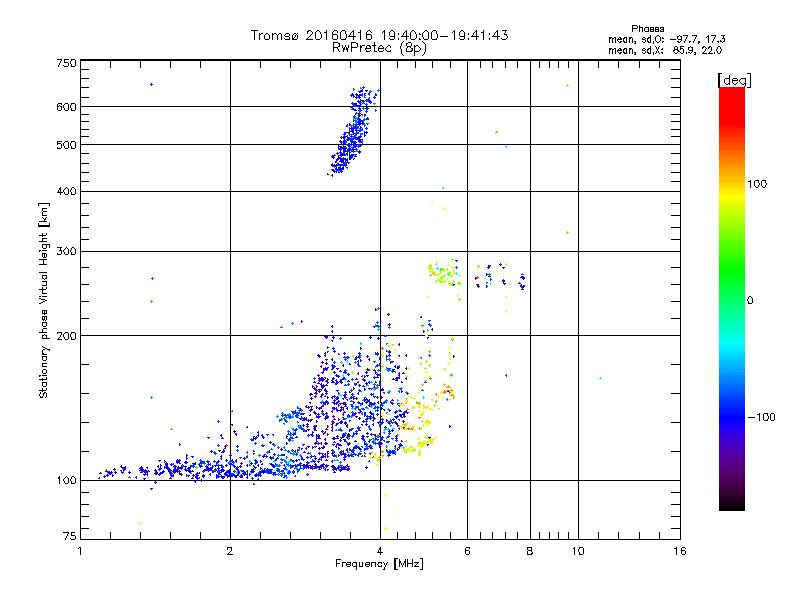This screenshot has width=800, height=600.
Task: Click the yellow-green cluster near 5.5 MHz below 300 km
Action: coord(444,273)
